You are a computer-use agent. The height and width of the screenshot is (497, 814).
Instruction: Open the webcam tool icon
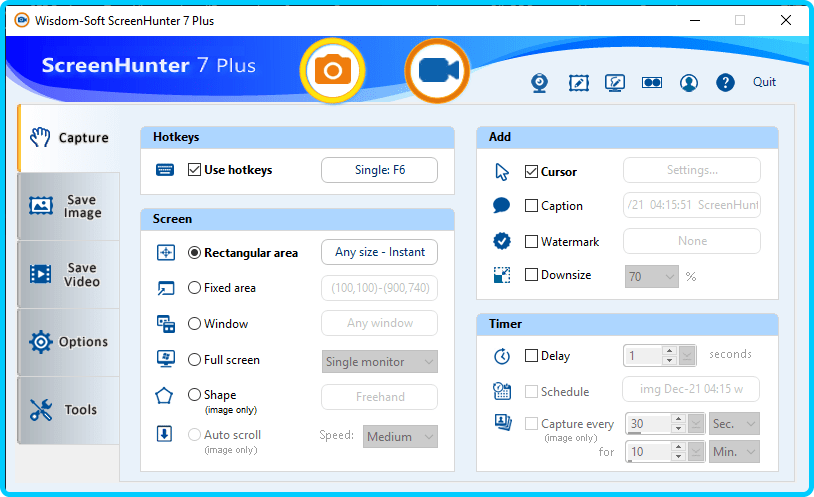[539, 83]
